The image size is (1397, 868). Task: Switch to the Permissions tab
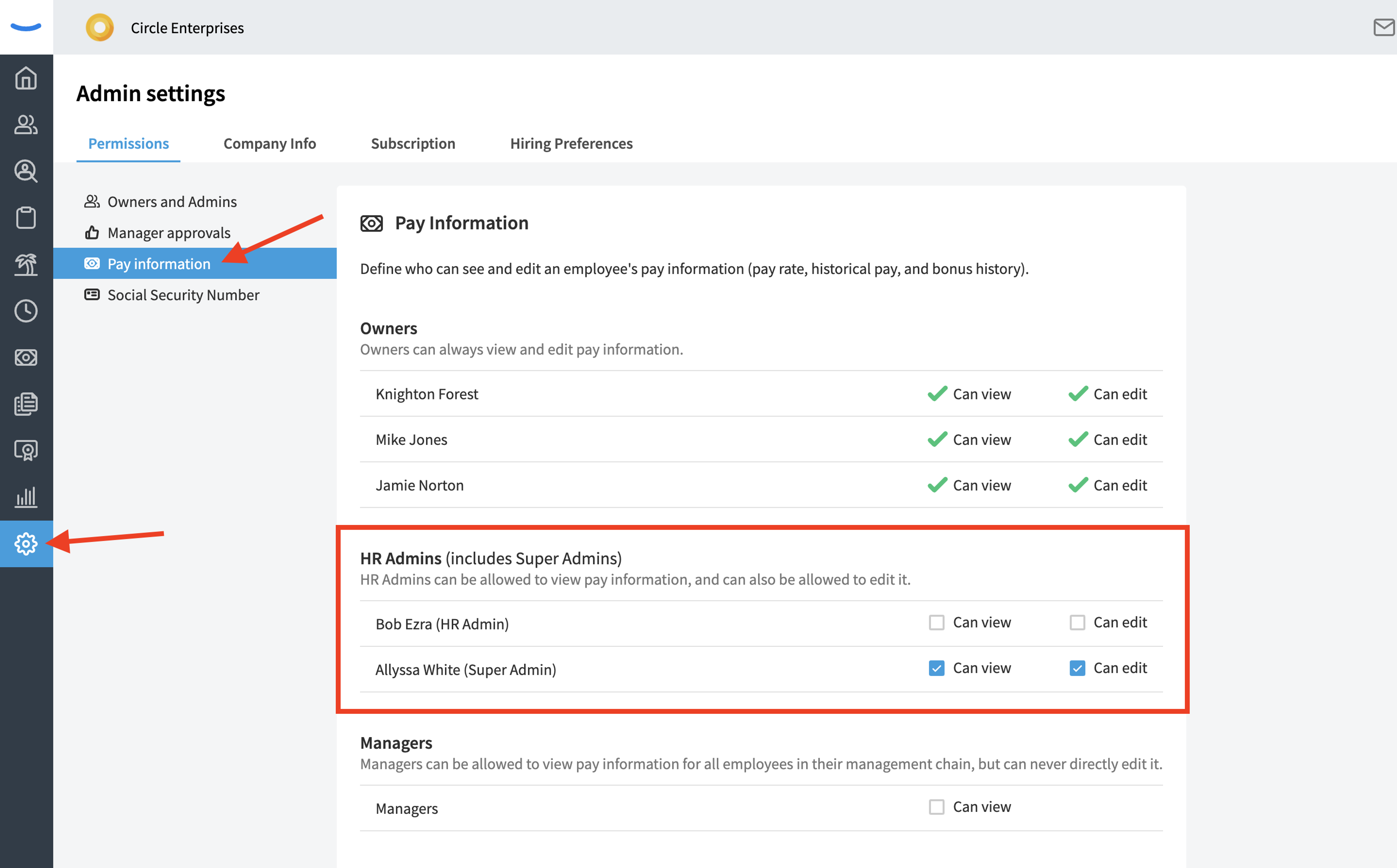pyautogui.click(x=128, y=144)
